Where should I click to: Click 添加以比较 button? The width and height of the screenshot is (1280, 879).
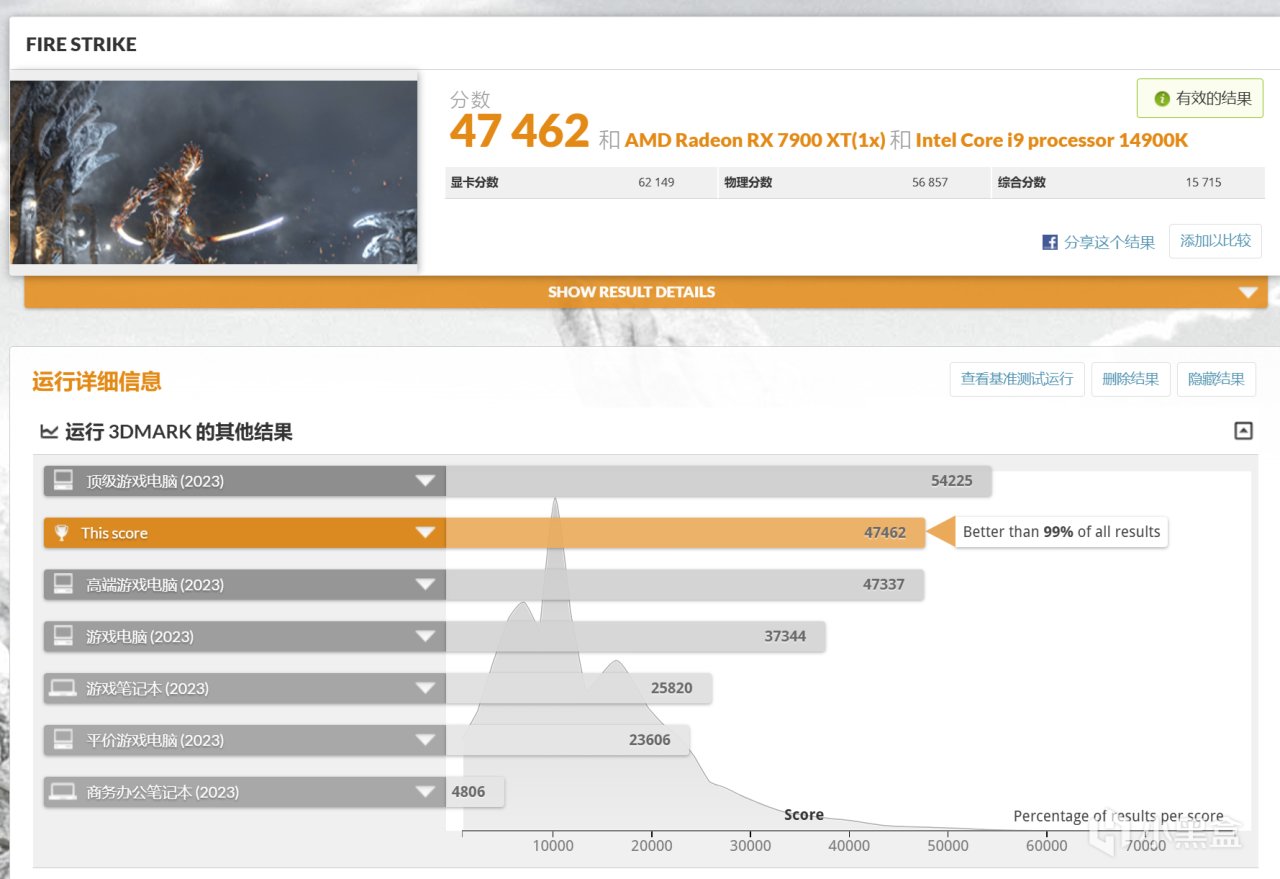(1215, 241)
